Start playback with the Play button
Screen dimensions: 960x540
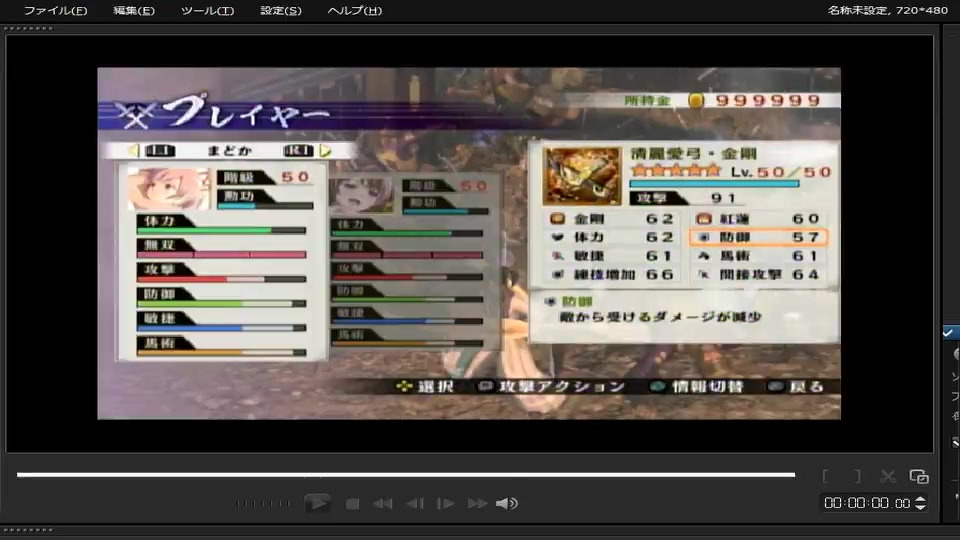pos(317,503)
